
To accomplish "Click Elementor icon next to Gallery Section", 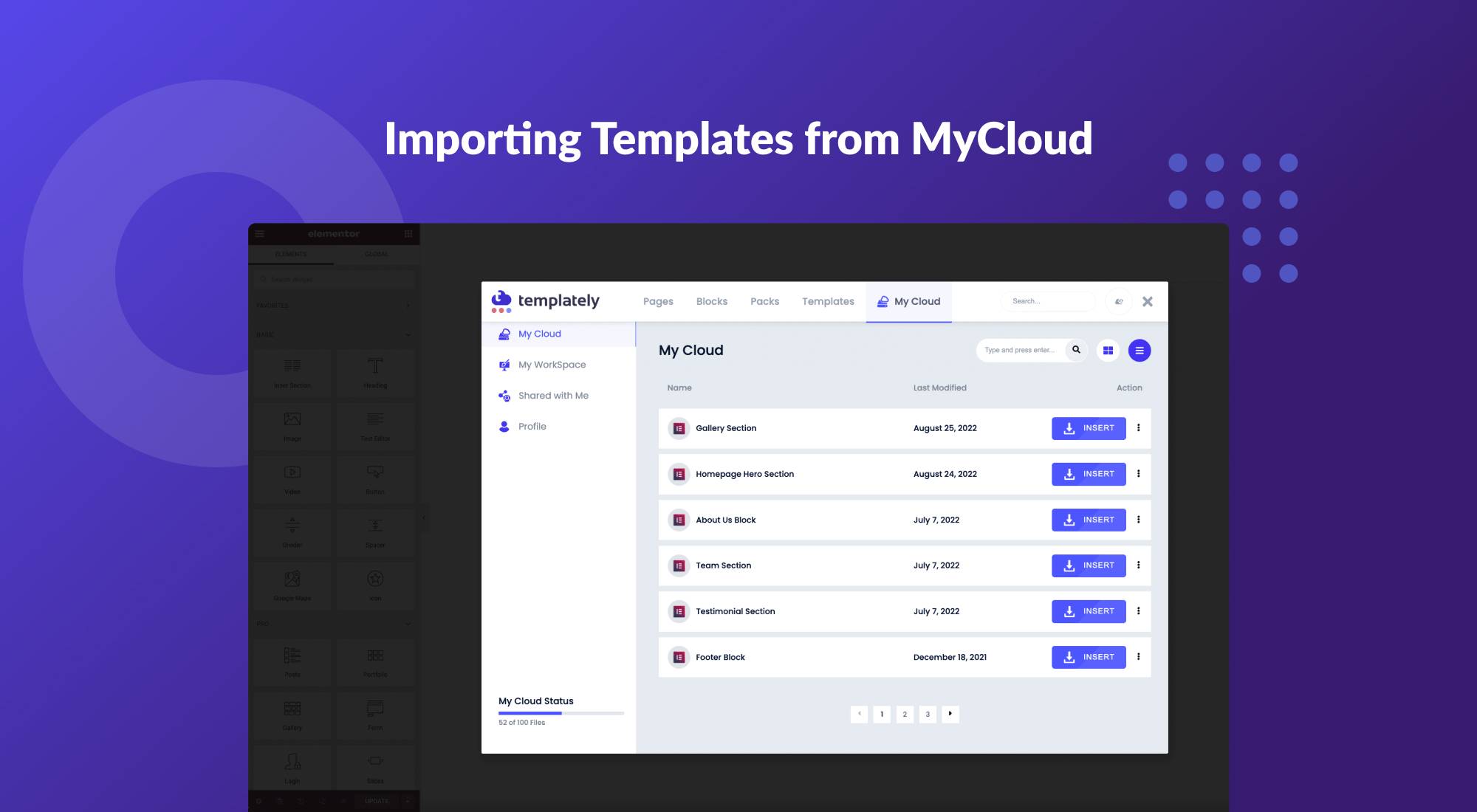I will [679, 428].
